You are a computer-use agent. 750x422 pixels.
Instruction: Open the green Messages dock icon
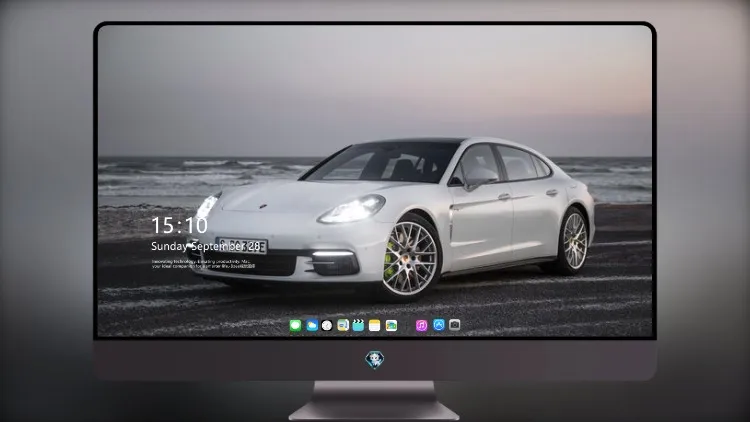296,326
